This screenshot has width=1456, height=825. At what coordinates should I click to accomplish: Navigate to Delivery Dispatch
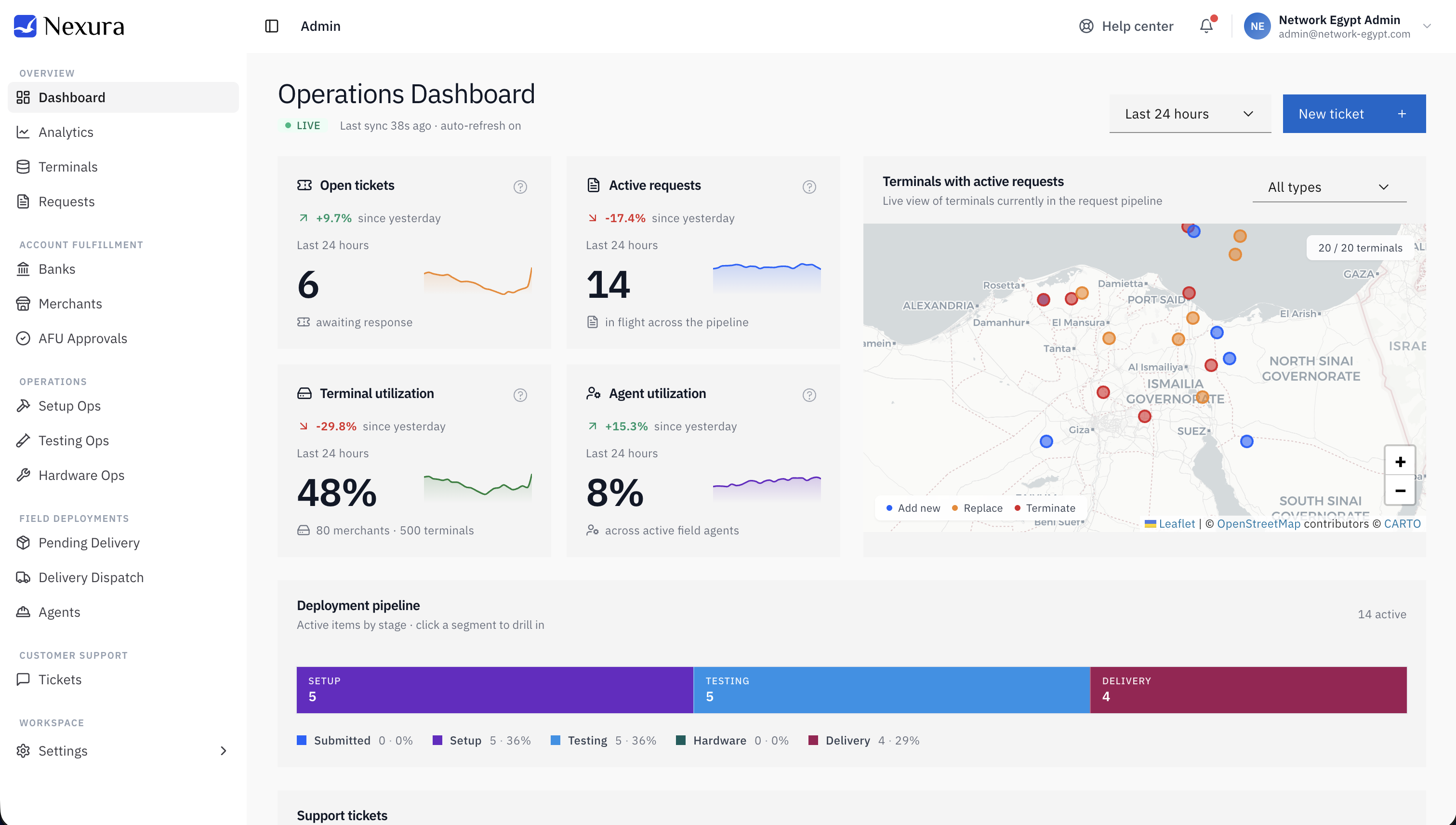pos(123,577)
